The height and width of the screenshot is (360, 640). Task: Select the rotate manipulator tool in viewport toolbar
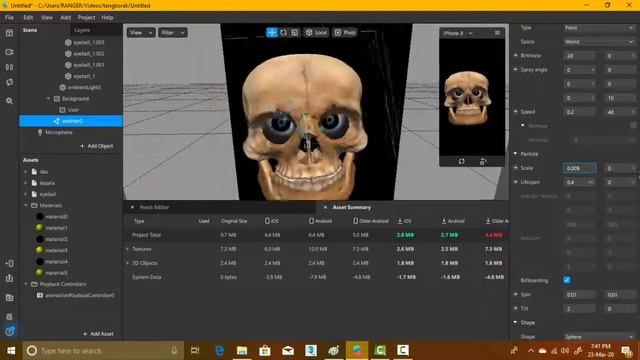pyautogui.click(x=283, y=32)
